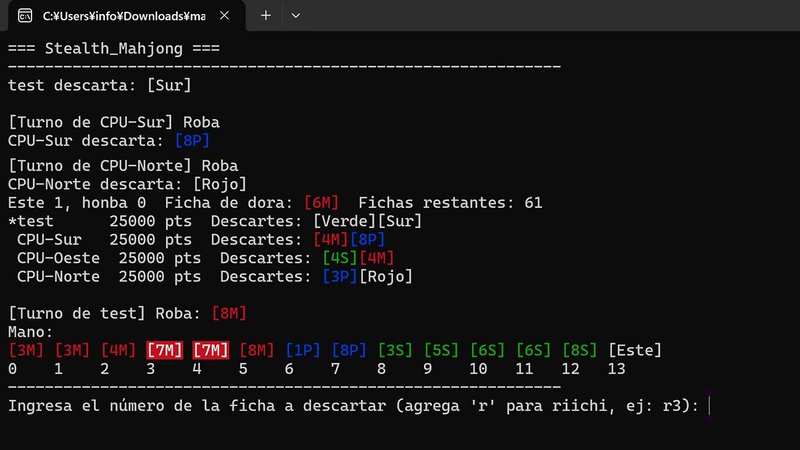This screenshot has width=800, height=450.
Task: Click hand tile [1P] in the hand
Action: point(303,351)
